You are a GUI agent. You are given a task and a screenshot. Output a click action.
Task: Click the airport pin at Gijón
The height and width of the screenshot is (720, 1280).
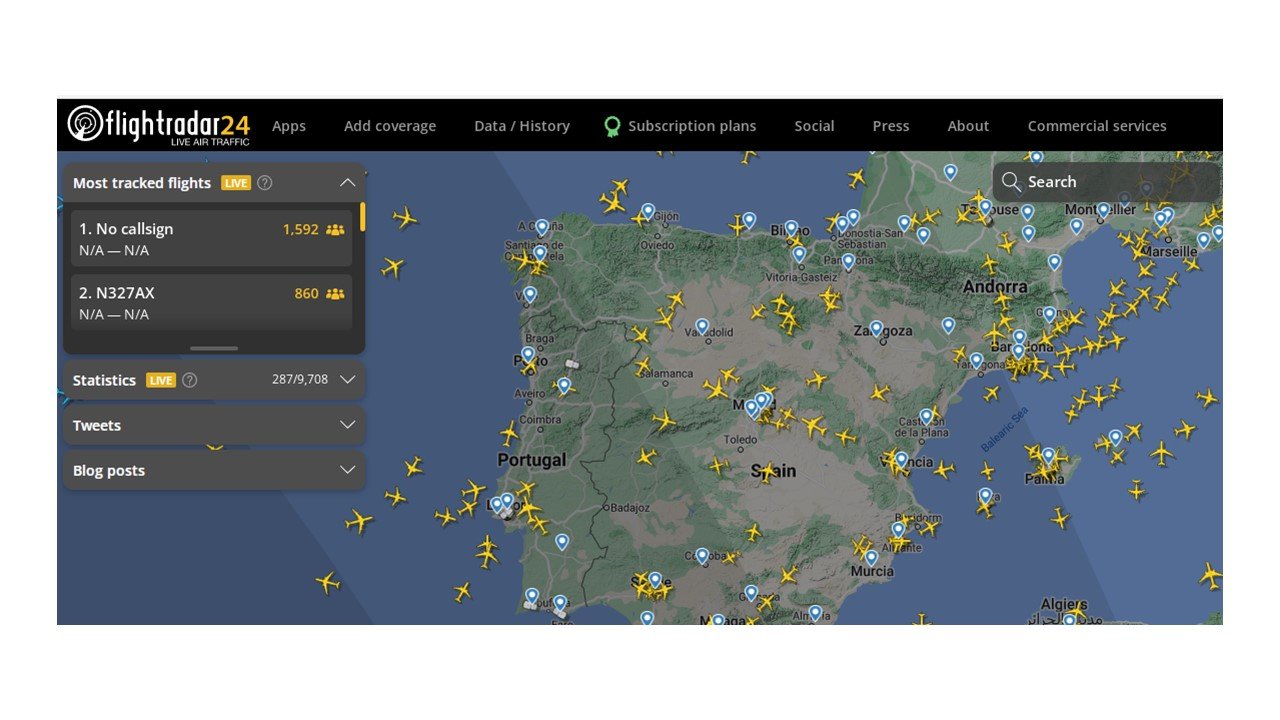(x=648, y=211)
